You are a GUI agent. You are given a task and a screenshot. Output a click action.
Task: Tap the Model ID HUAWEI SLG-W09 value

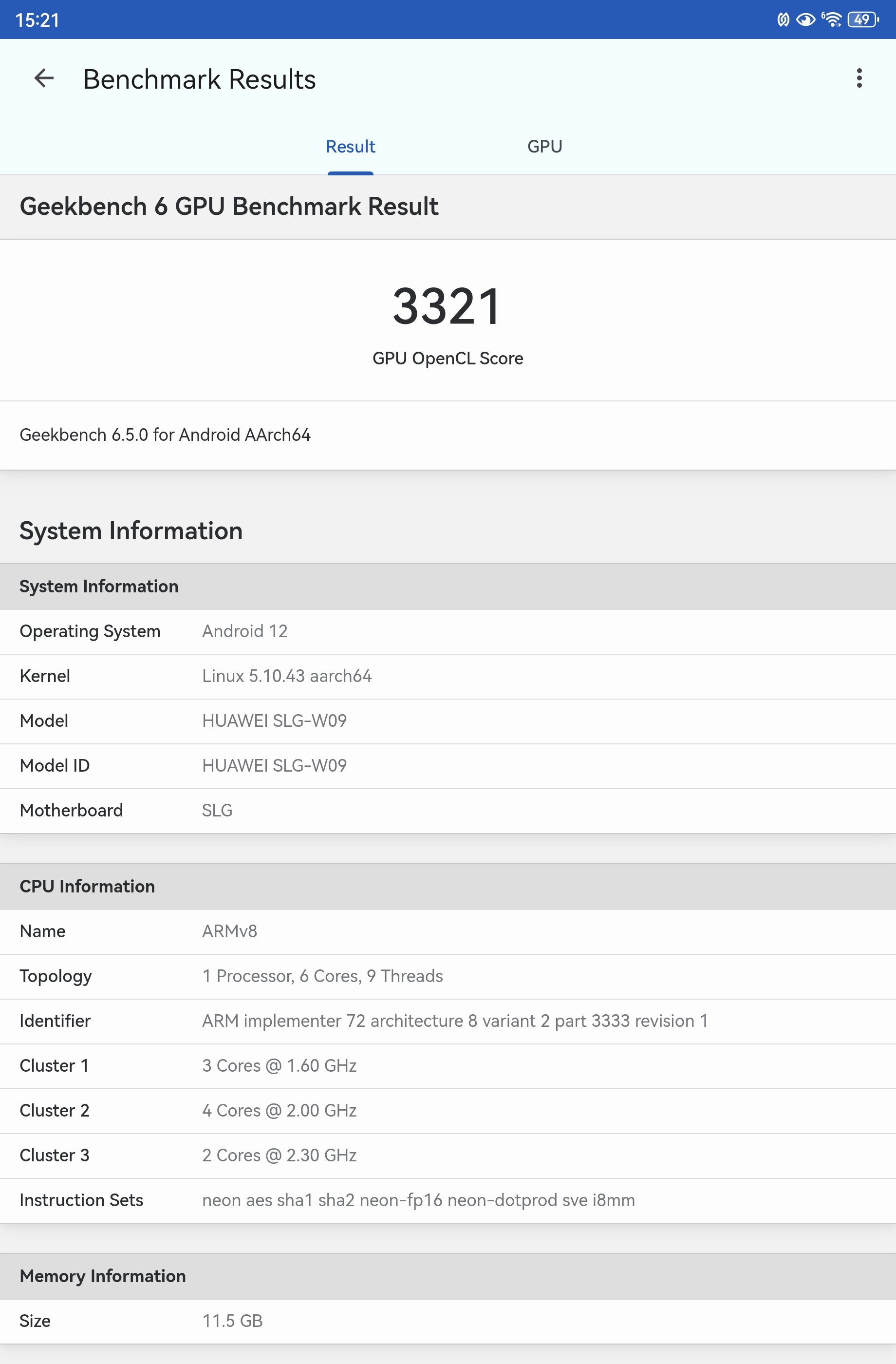275,766
